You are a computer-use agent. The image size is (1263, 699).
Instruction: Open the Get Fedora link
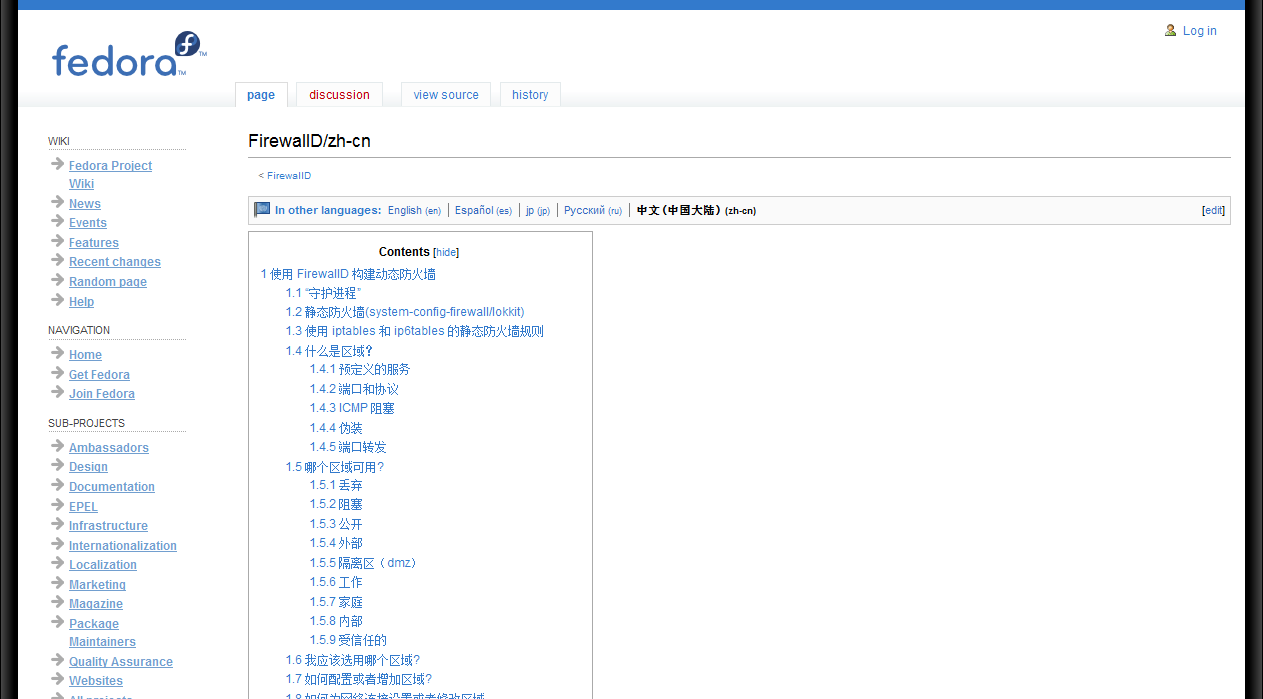coord(99,375)
